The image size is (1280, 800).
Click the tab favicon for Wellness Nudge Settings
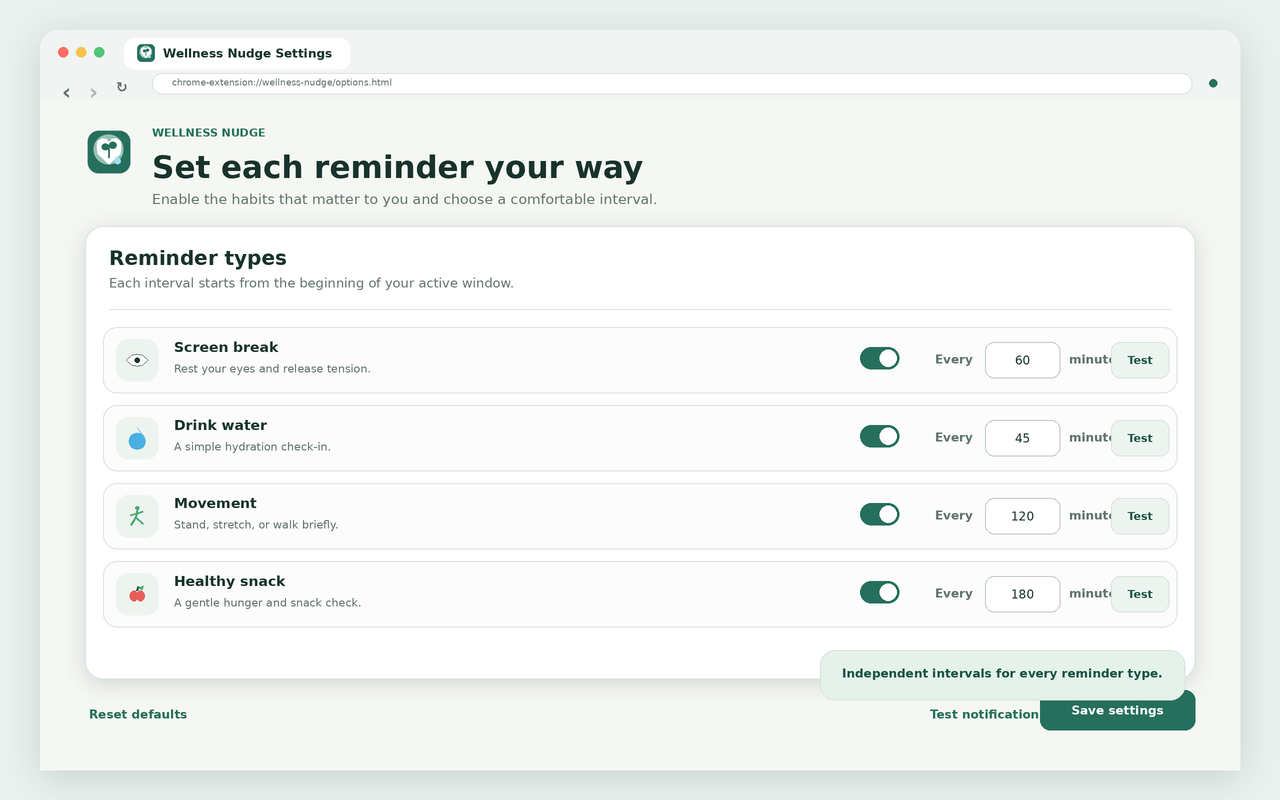[146, 53]
